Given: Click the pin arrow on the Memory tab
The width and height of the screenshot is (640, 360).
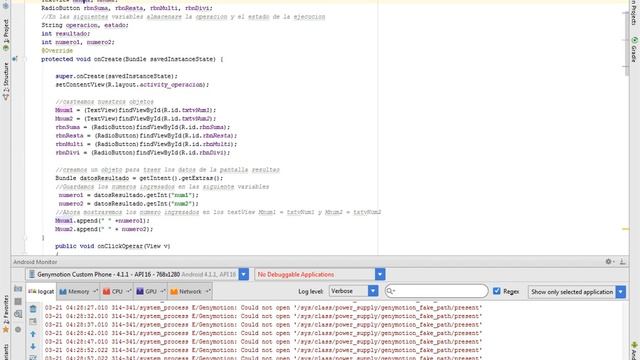Looking at the screenshot, I should pyautogui.click(x=95, y=291).
